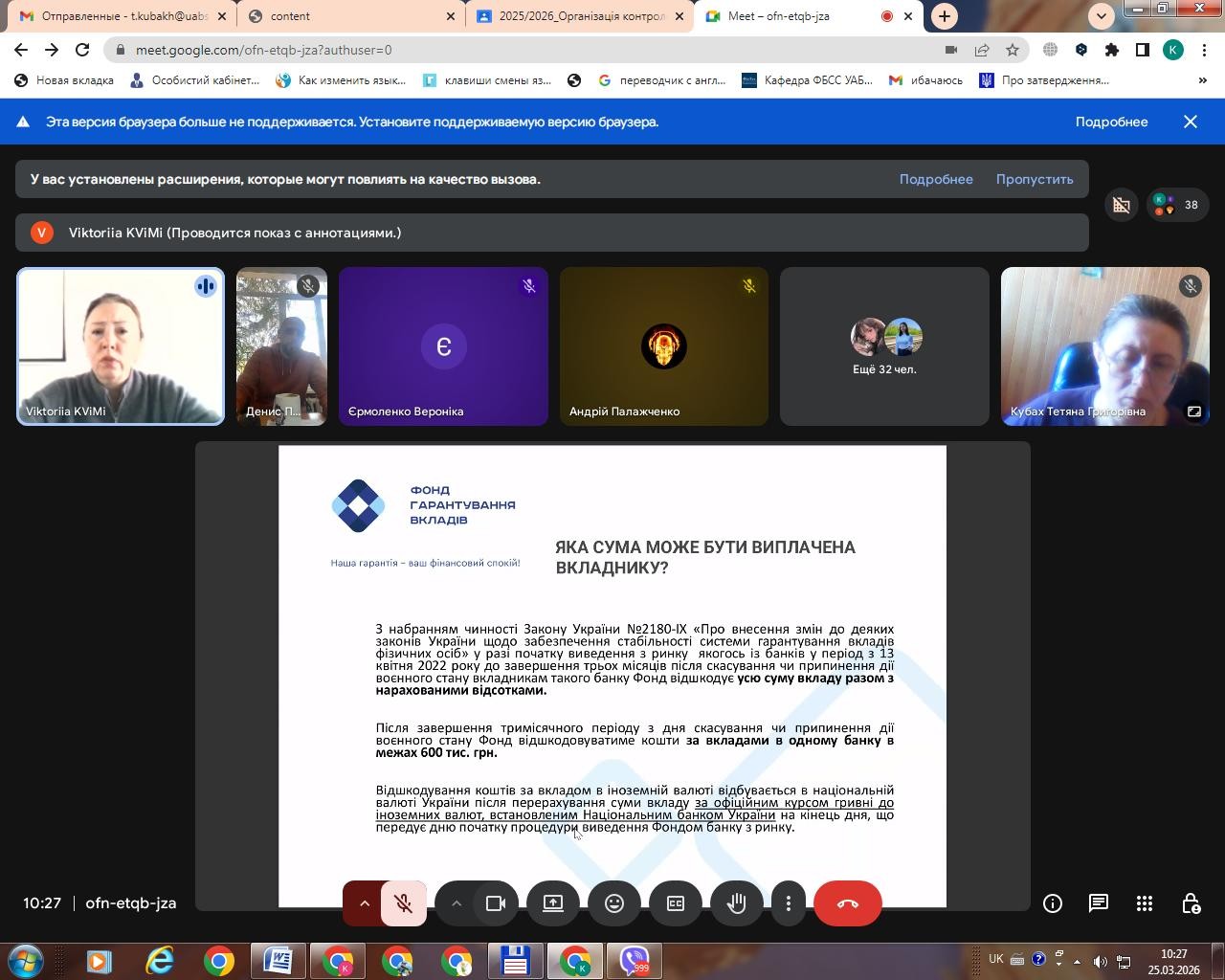
Task: Open the Ещё 32 чел. participants tile
Action: (884, 346)
